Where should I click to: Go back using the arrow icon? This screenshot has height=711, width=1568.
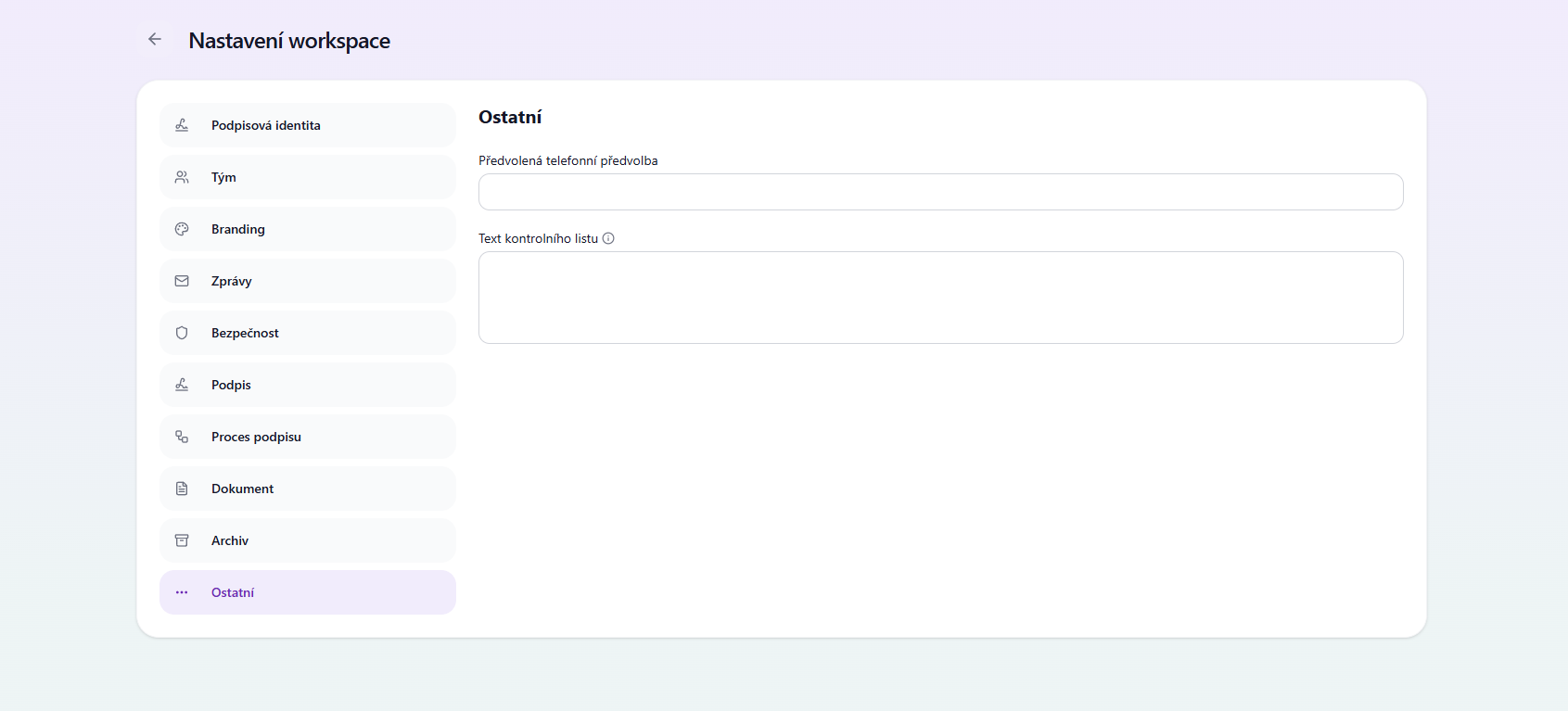(155, 39)
